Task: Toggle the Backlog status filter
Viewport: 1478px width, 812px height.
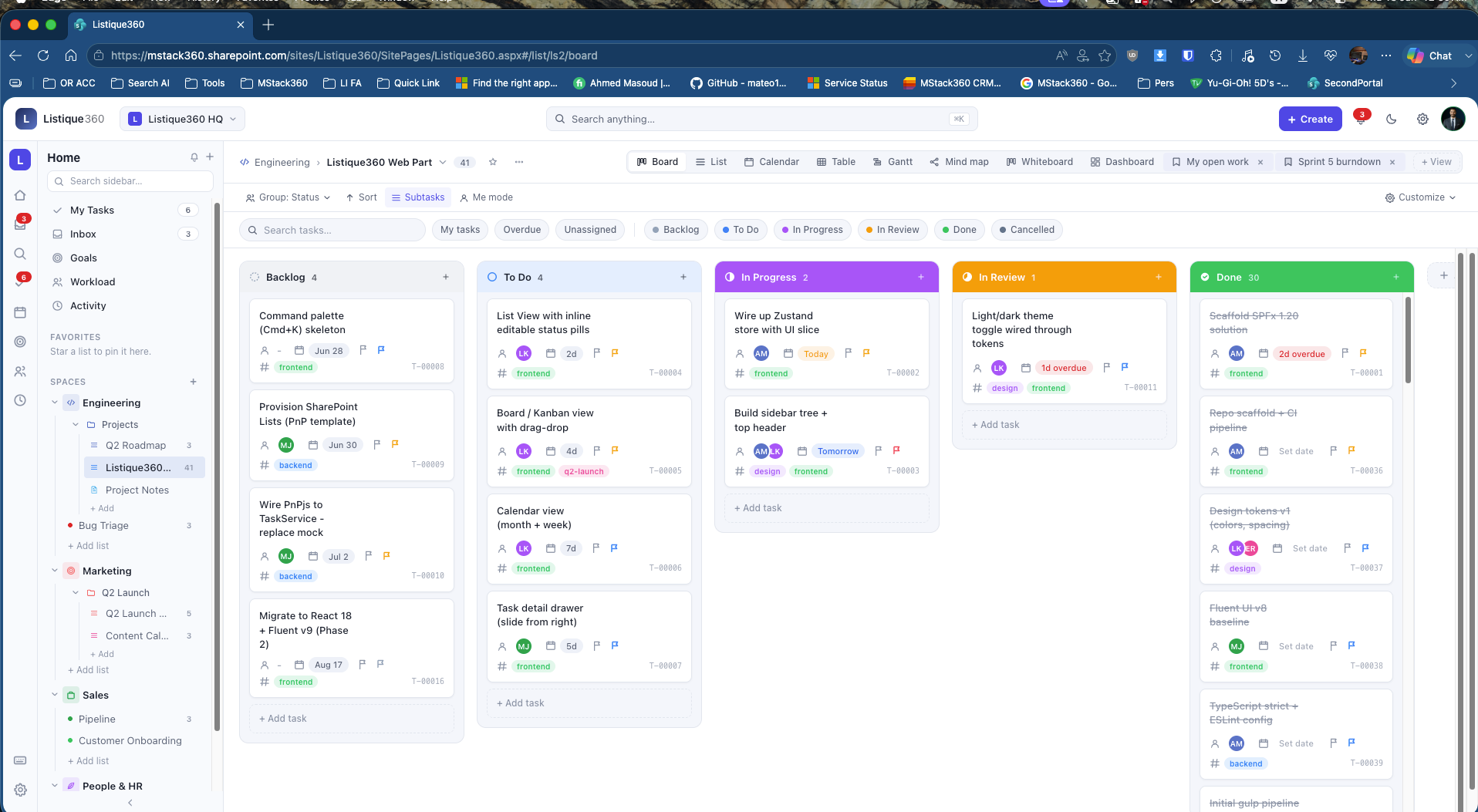Action: pyautogui.click(x=676, y=230)
